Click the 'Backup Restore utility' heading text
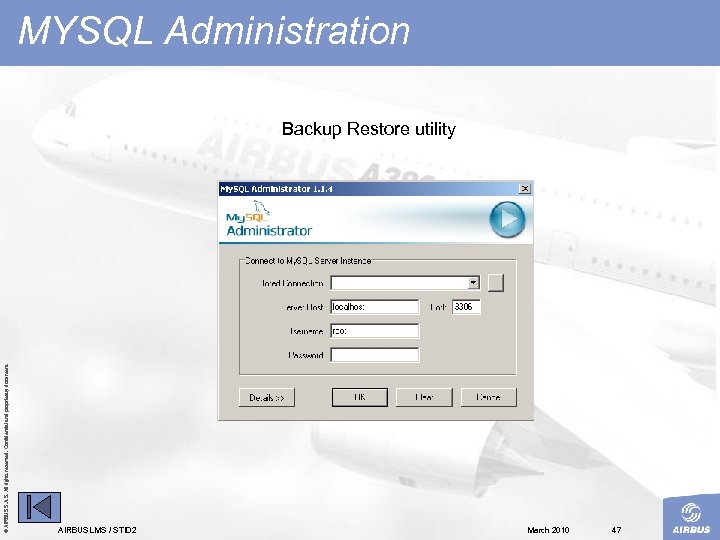720x540 pixels. tap(369, 129)
